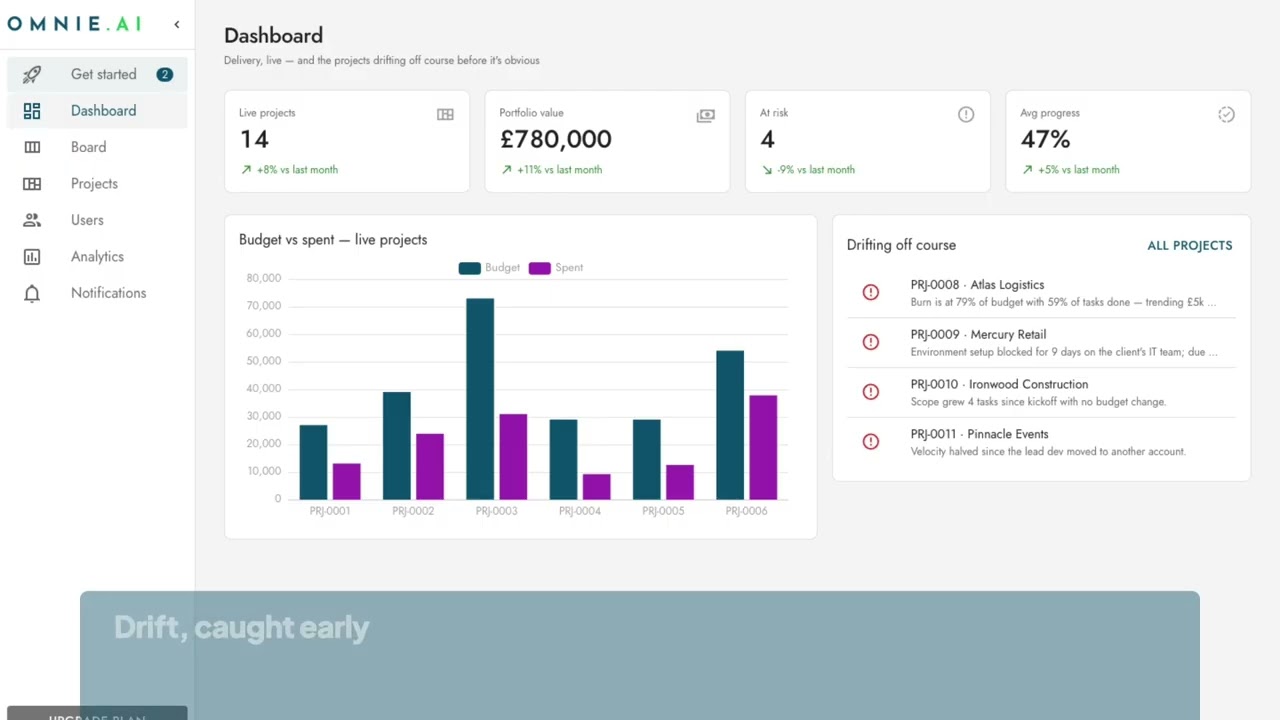Click the PRJ-0006 spent bar
The image size is (1280, 720).
click(763, 447)
